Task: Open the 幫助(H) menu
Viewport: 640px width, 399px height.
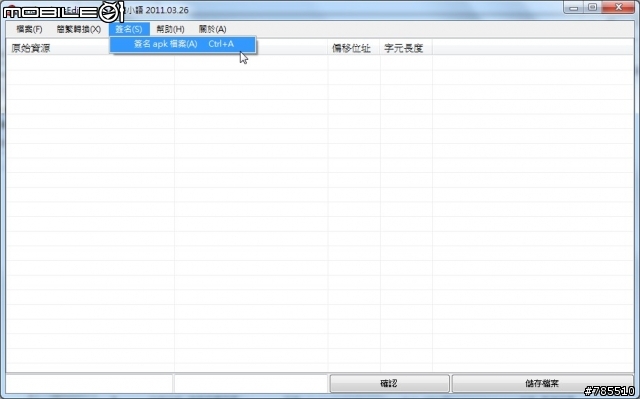Action: click(x=170, y=29)
